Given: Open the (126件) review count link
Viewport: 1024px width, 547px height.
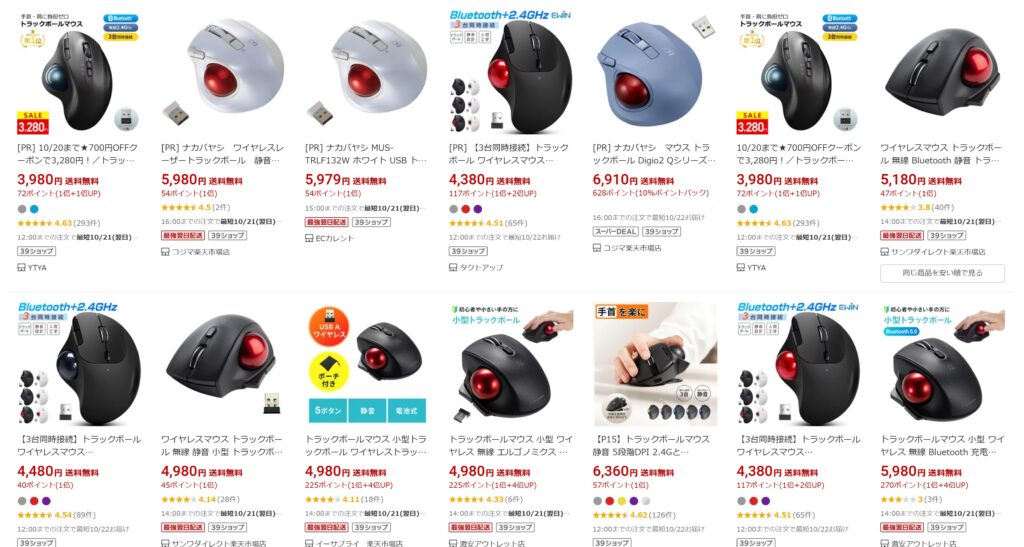Looking at the screenshot, I should (664, 515).
